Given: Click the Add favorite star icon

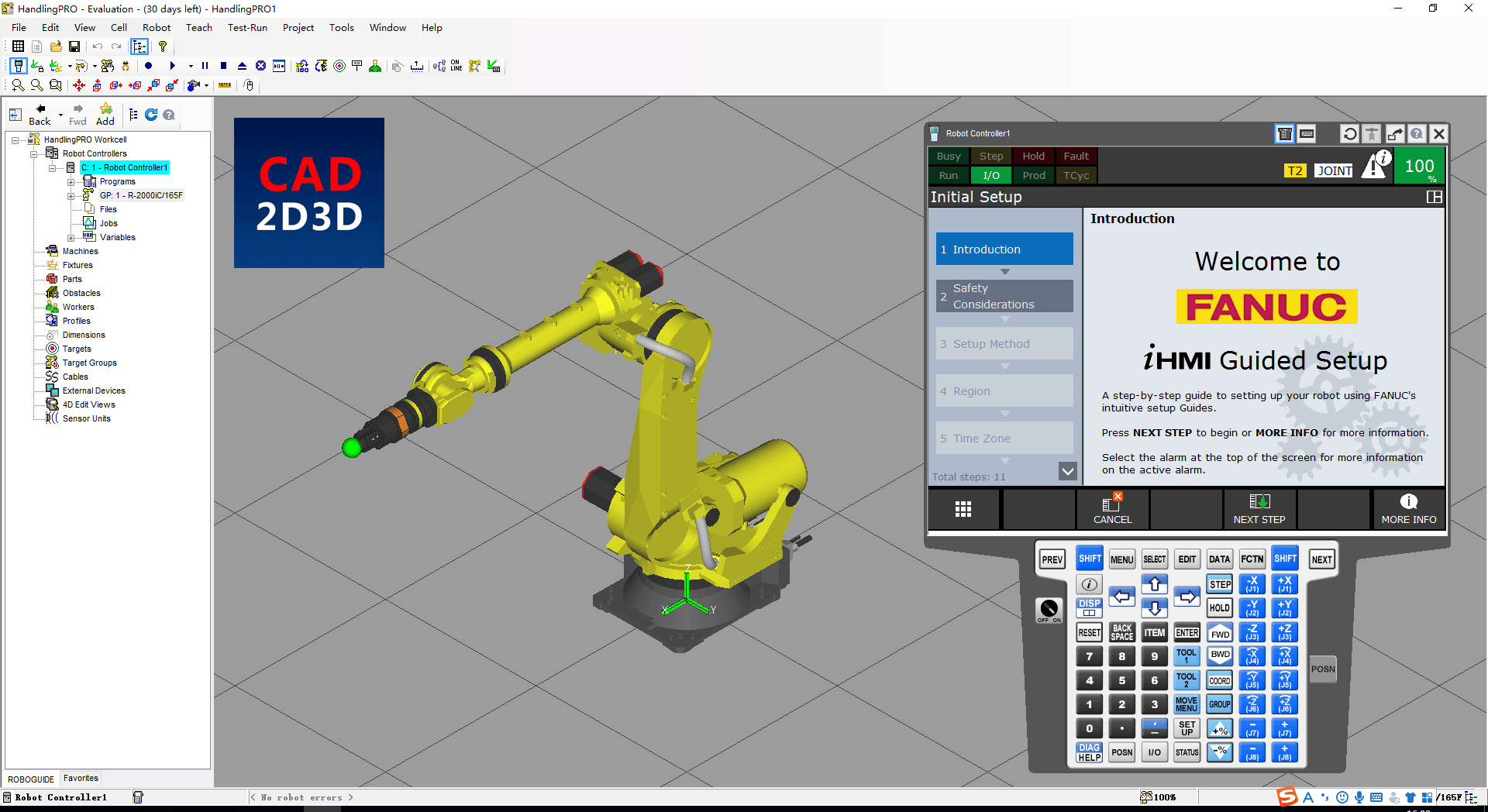Looking at the screenshot, I should 105,115.
